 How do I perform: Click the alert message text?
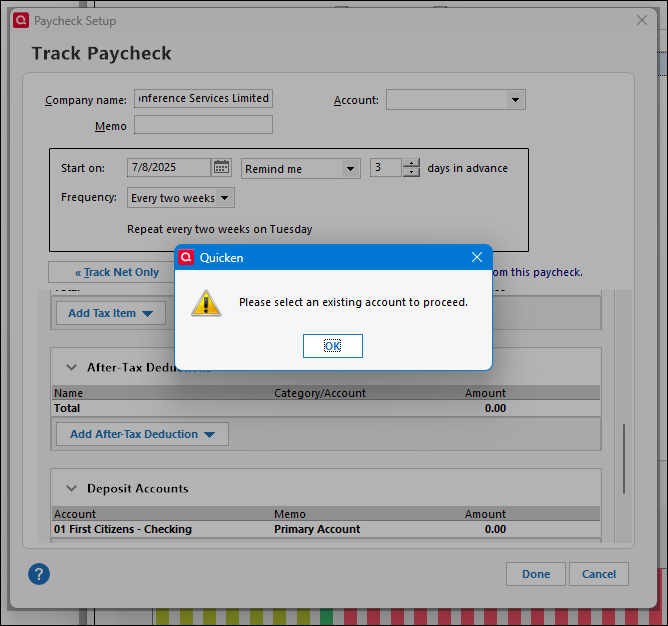pos(353,302)
